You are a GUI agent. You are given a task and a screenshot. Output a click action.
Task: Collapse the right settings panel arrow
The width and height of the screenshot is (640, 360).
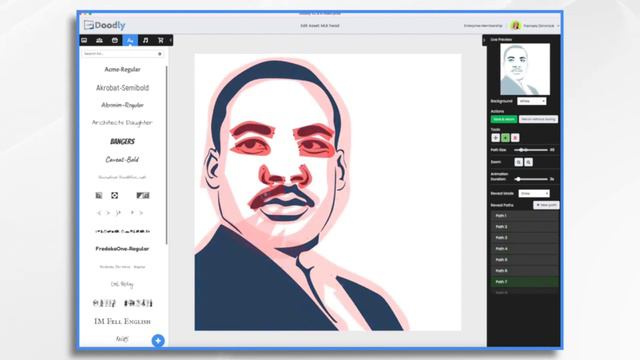(484, 40)
